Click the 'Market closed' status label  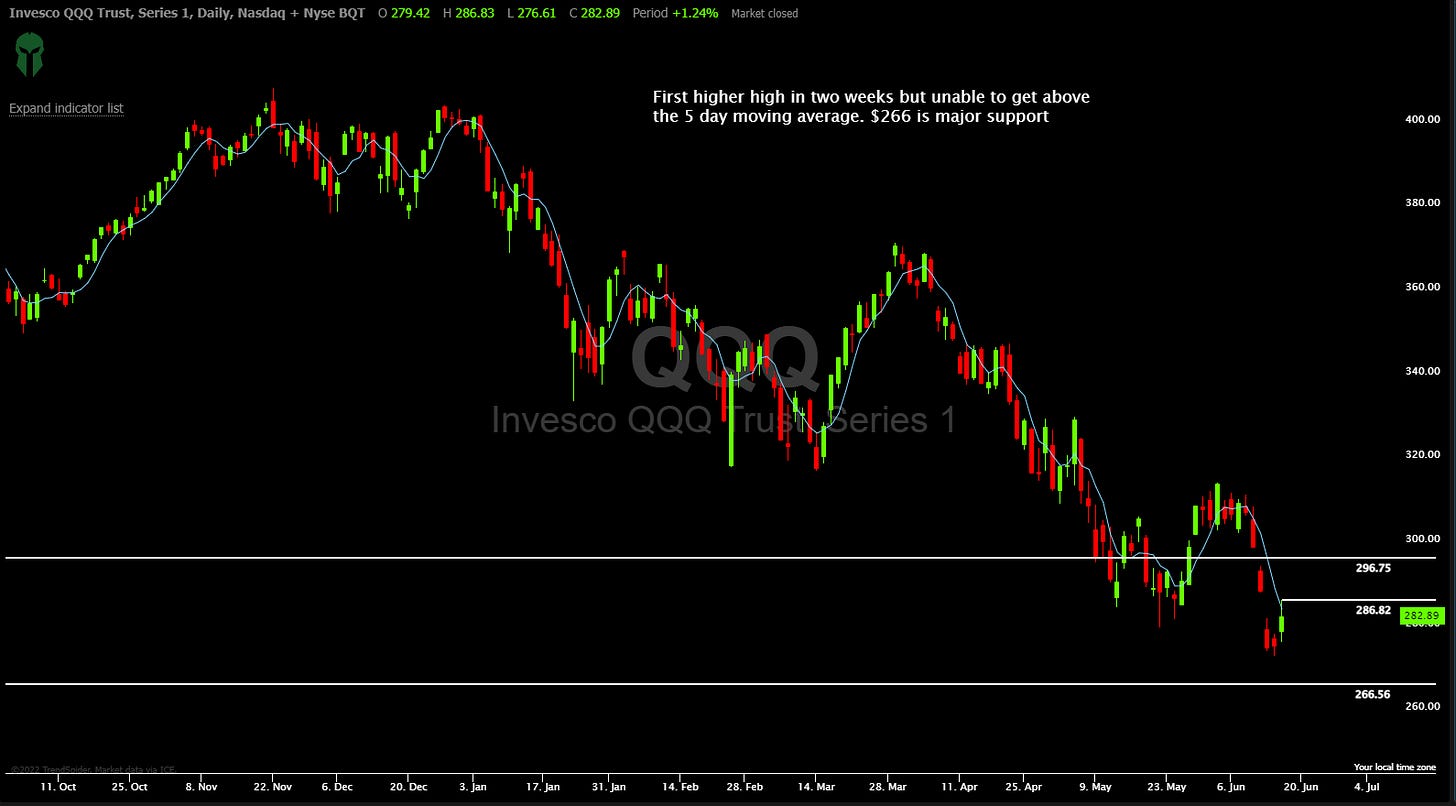click(x=765, y=14)
